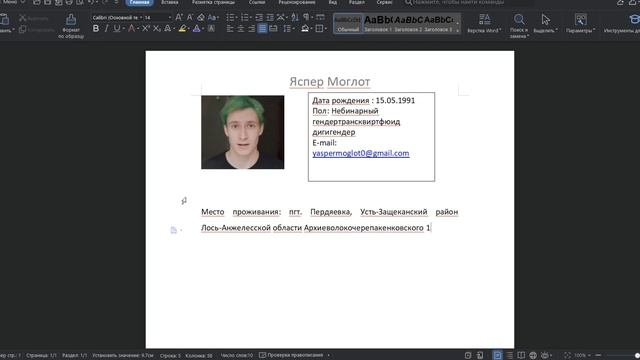Toggle bold formatting
The height and width of the screenshot is (360, 640).
[x=96, y=29]
